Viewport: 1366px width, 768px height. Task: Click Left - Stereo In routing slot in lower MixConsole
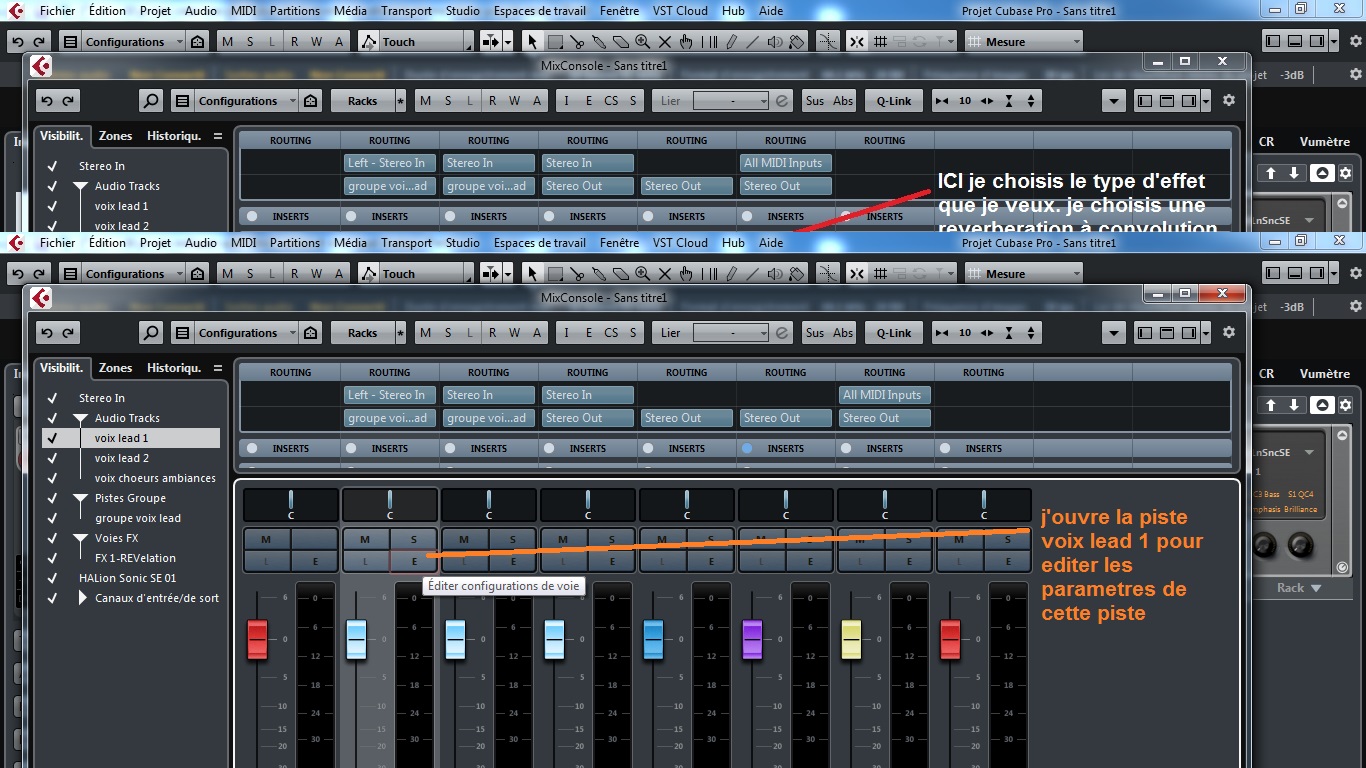click(x=390, y=395)
